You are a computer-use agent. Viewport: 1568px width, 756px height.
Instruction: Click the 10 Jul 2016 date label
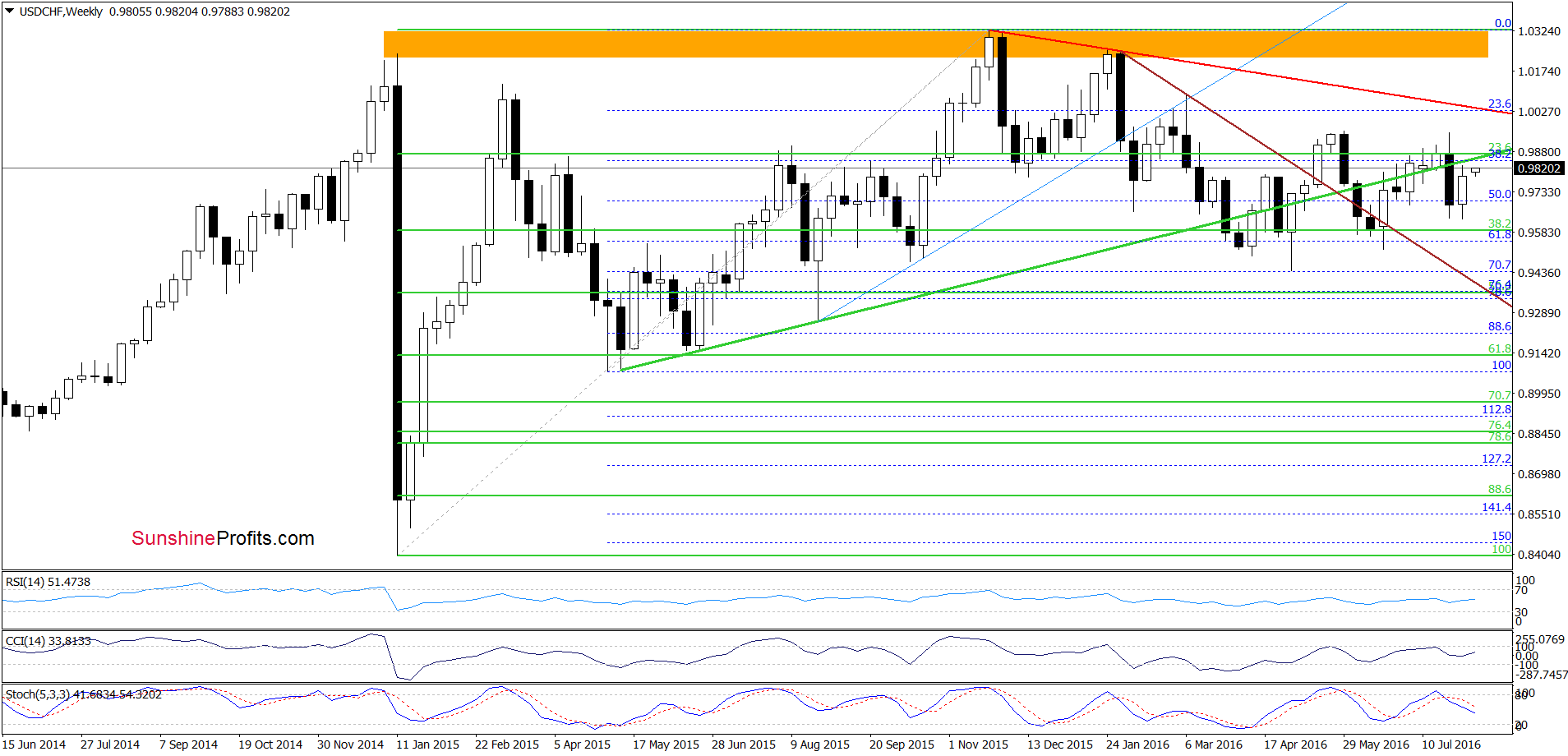pyautogui.click(x=1451, y=744)
